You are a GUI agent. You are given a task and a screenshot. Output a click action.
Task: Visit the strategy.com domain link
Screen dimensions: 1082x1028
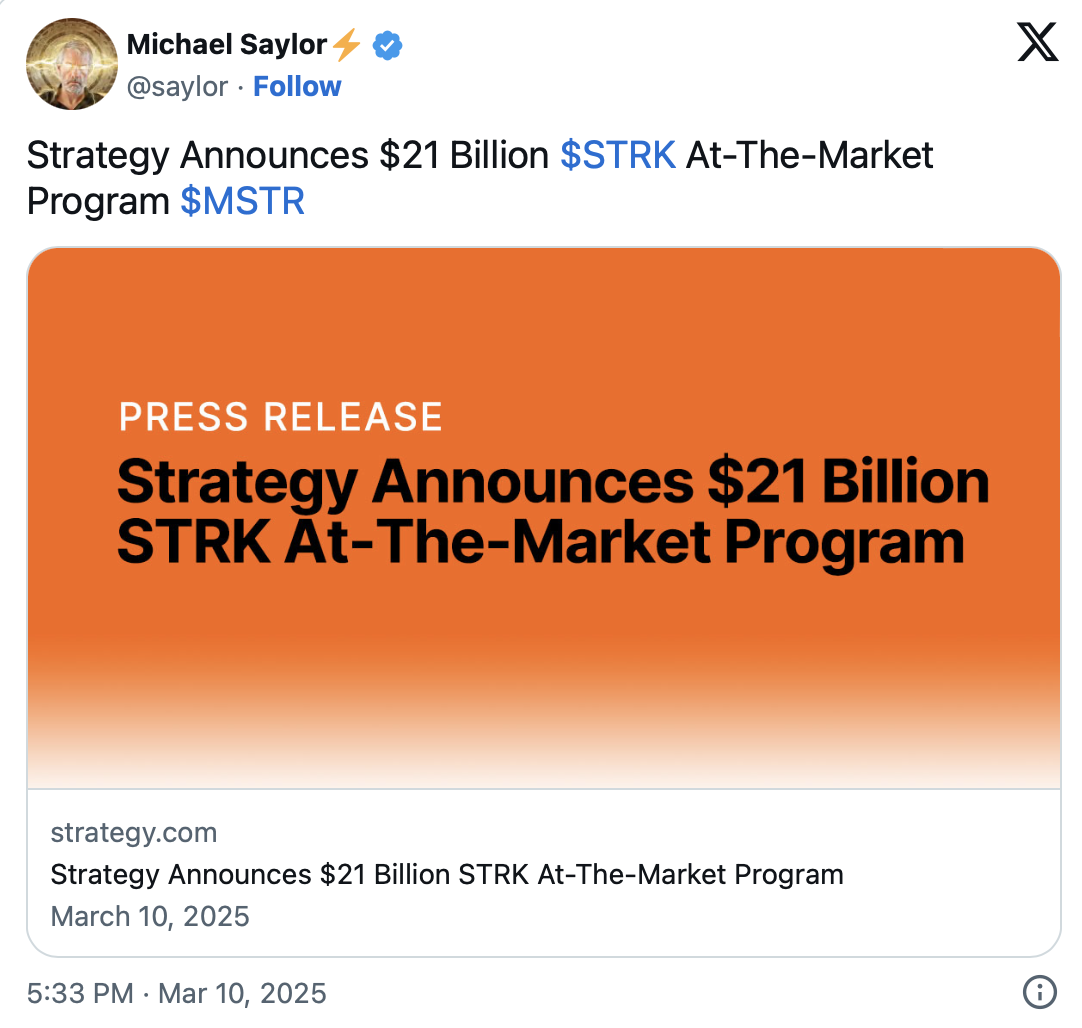[x=133, y=833]
